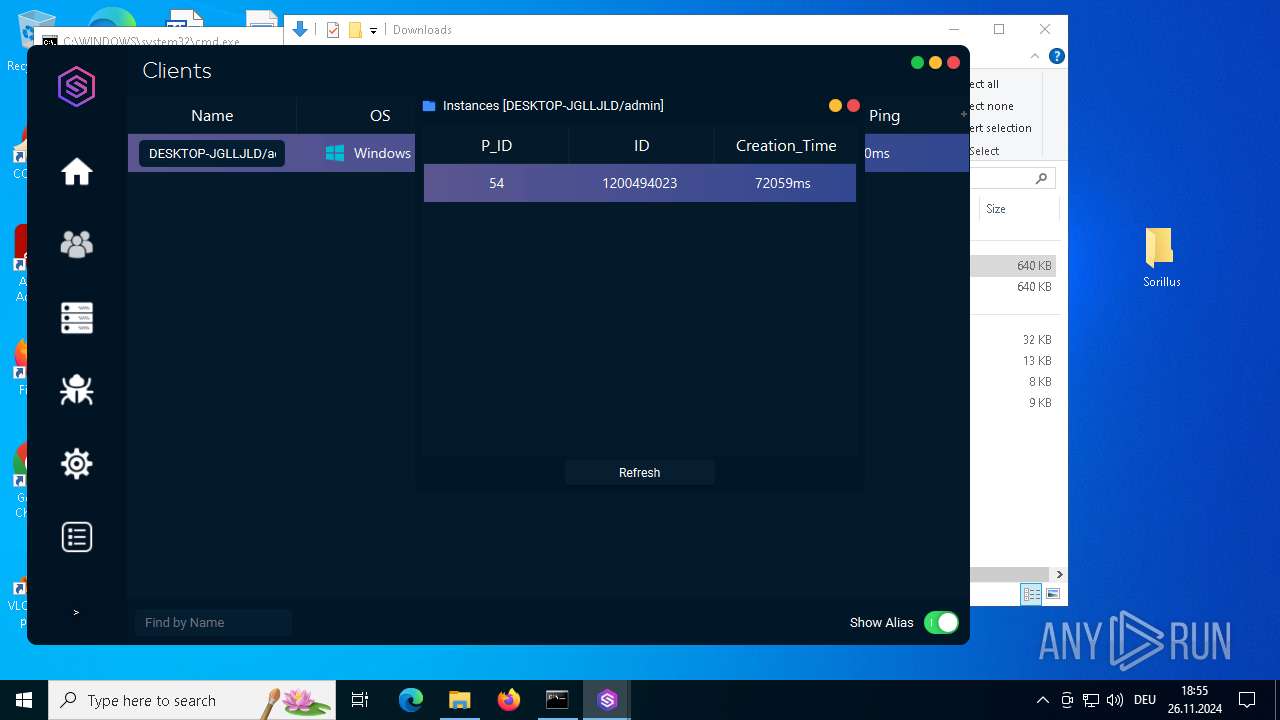The width and height of the screenshot is (1280, 720).
Task: Click the Sorillus logo in the sidebar
Action: 76,87
